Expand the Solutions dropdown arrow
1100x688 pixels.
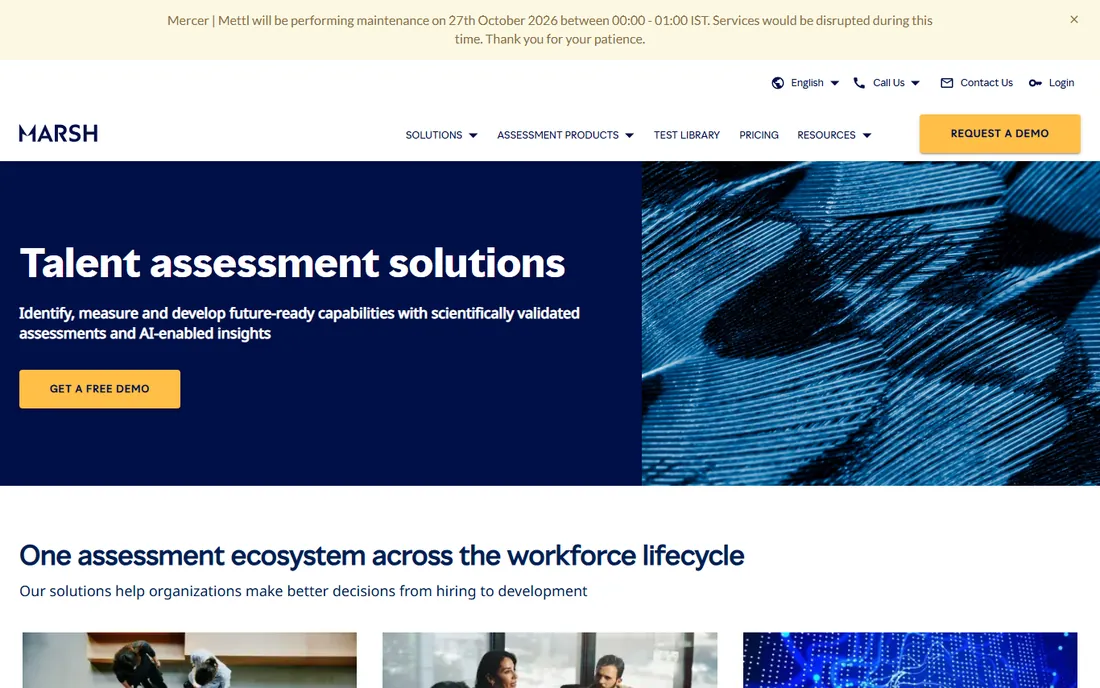(473, 135)
